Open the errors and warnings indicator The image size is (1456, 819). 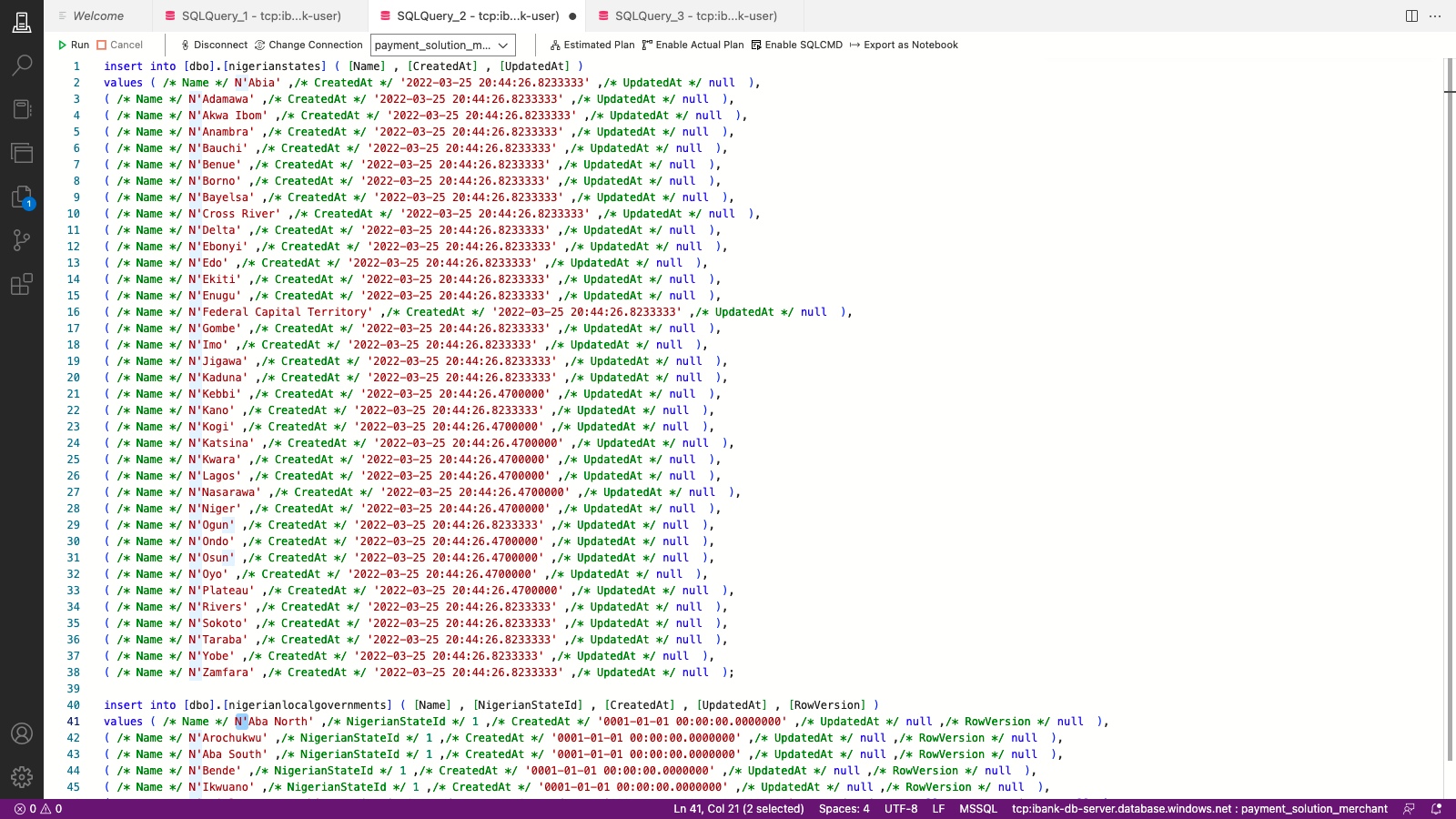tap(38, 809)
